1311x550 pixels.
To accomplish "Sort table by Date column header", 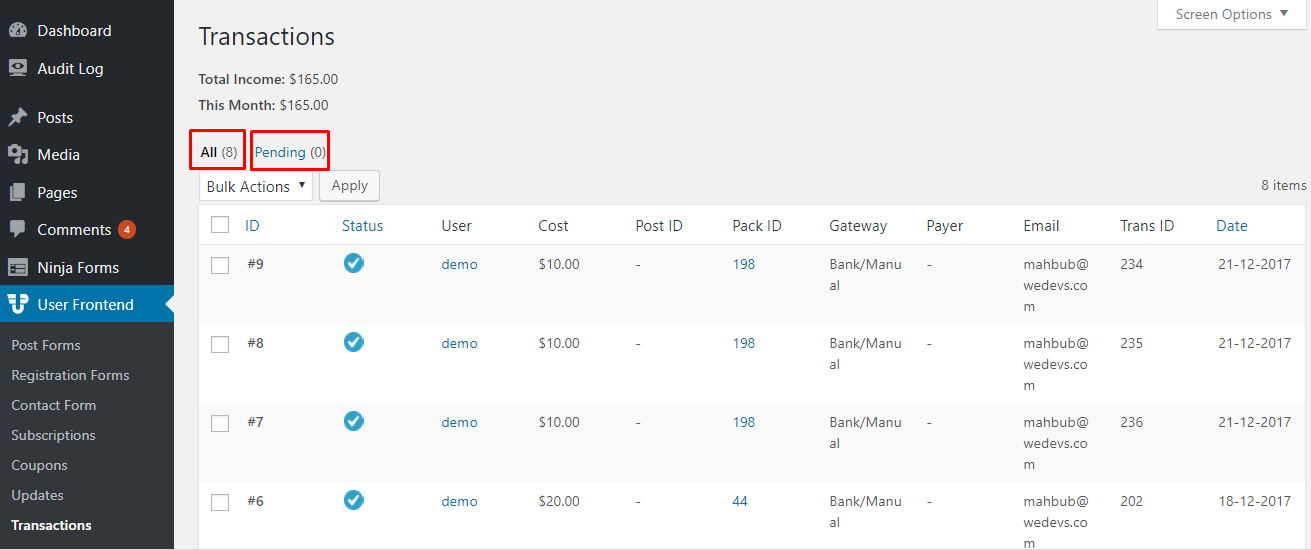I will pyautogui.click(x=1232, y=225).
